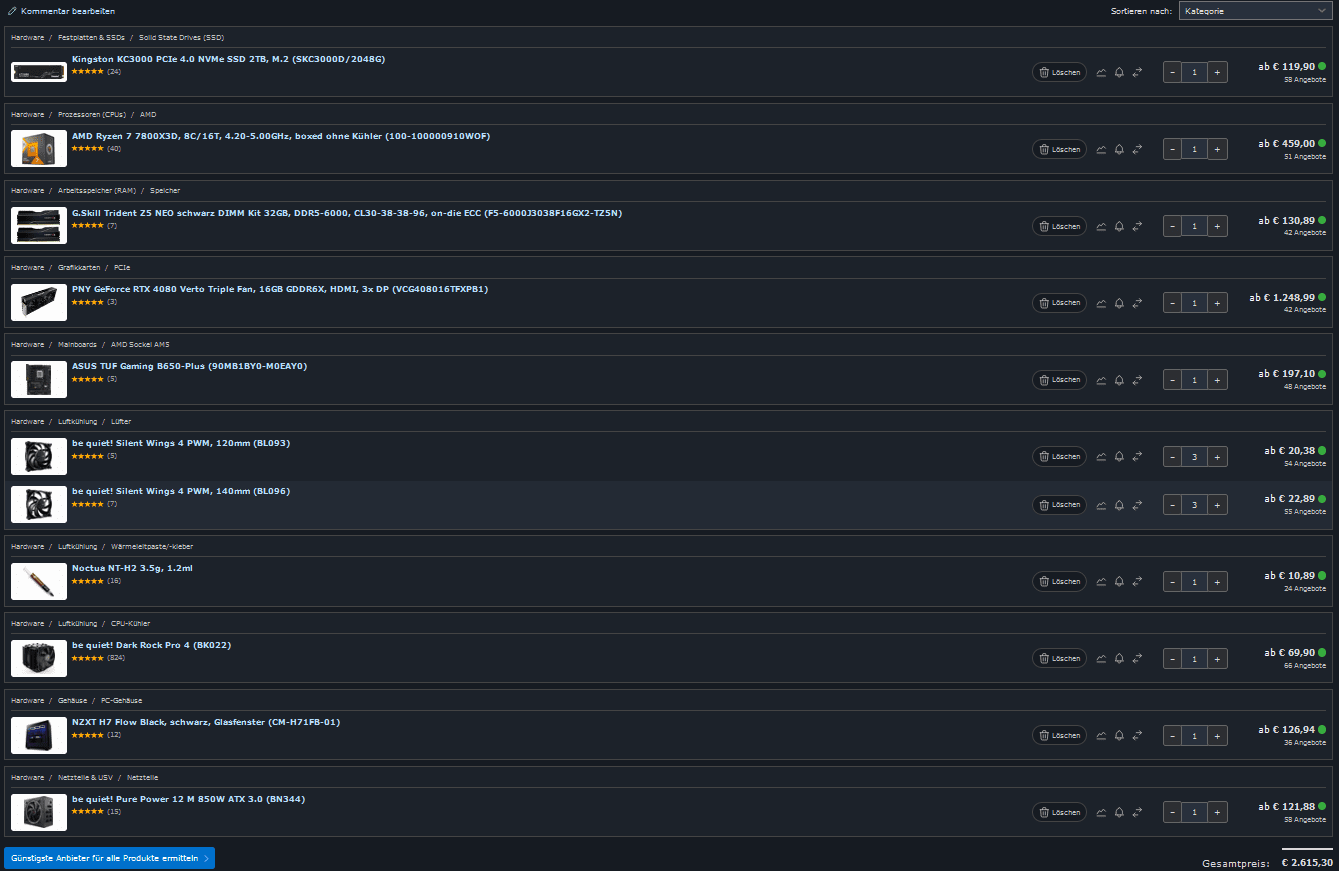The width and height of the screenshot is (1339, 871).
Task: Increase quantity of Silent Wings 4 140mm
Action: 1217,505
